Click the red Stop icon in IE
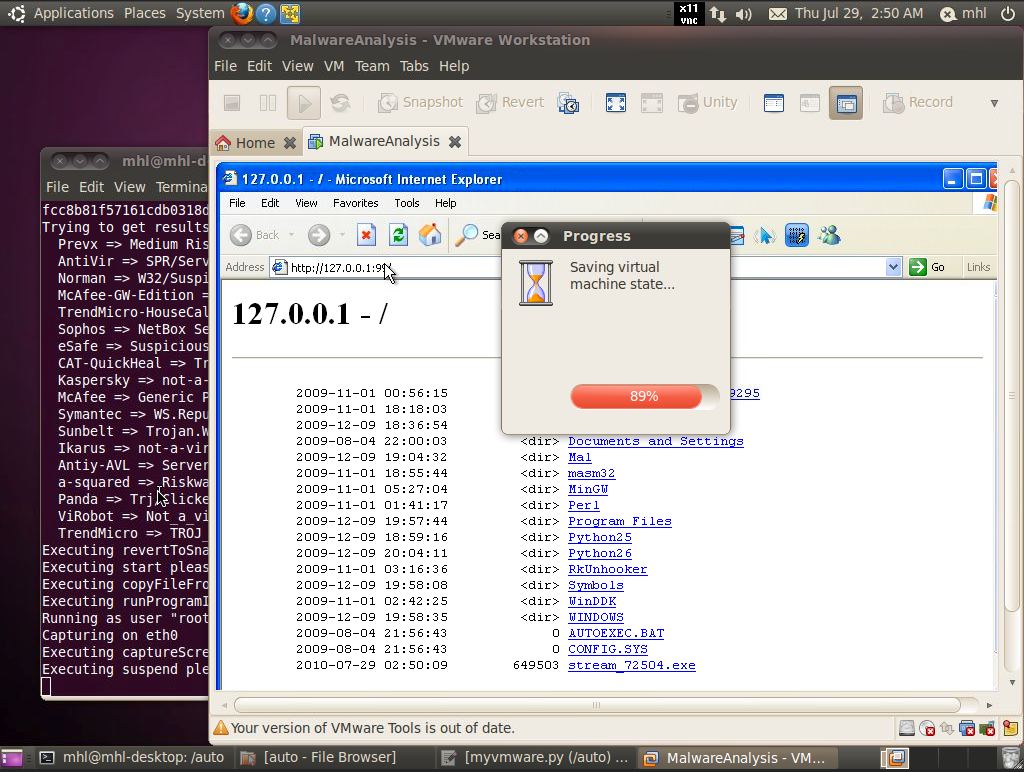Screen dimensions: 1024x772 point(366,235)
